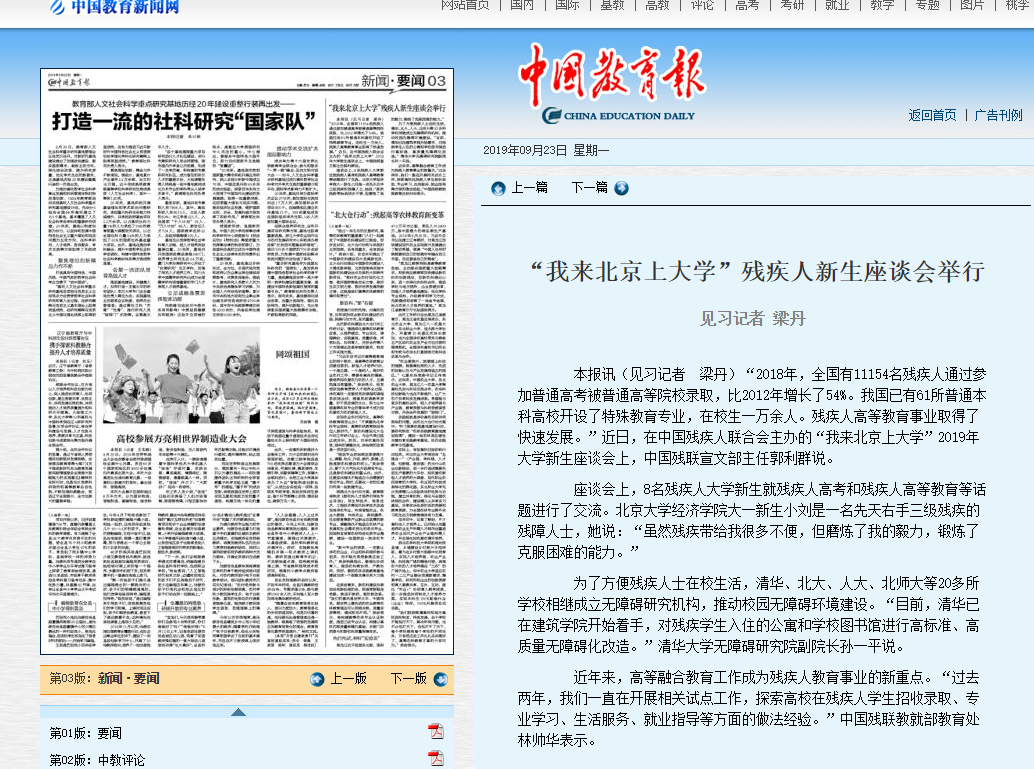This screenshot has height=769, width=1034.
Task: Click the 返回首页 link
Action: (x=932, y=115)
